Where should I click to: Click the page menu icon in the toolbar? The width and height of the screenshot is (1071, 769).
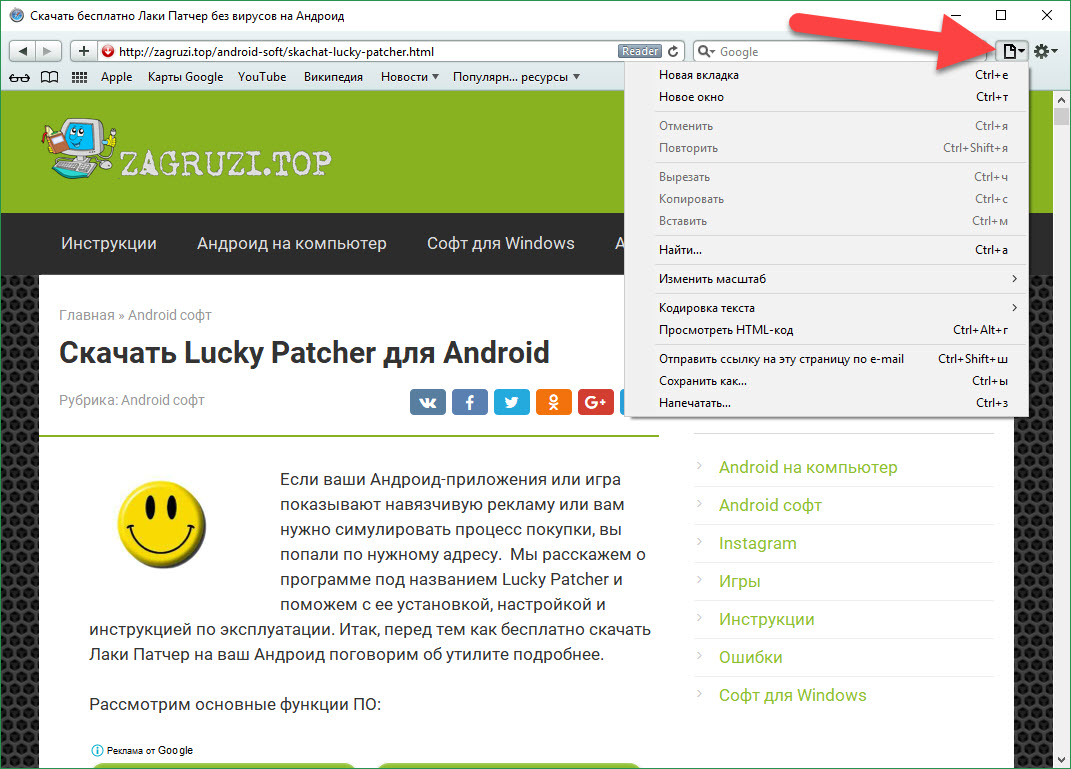(x=1013, y=51)
